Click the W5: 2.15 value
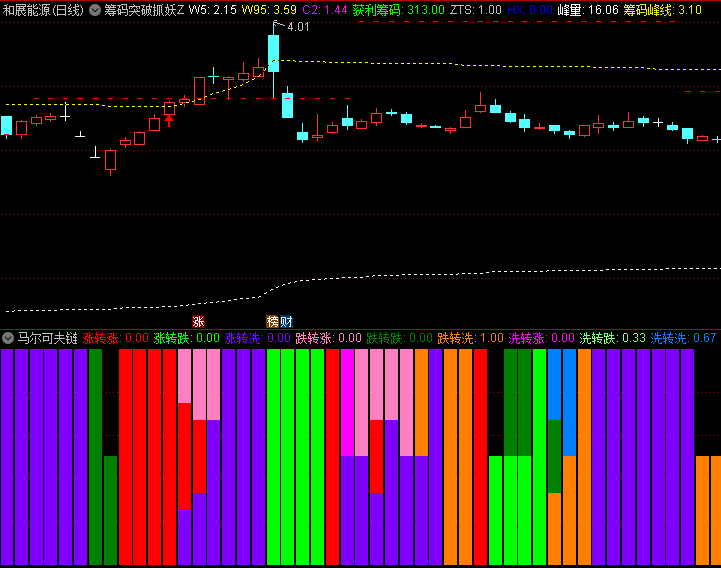Image resolution: width=721 pixels, height=568 pixels. [212, 10]
